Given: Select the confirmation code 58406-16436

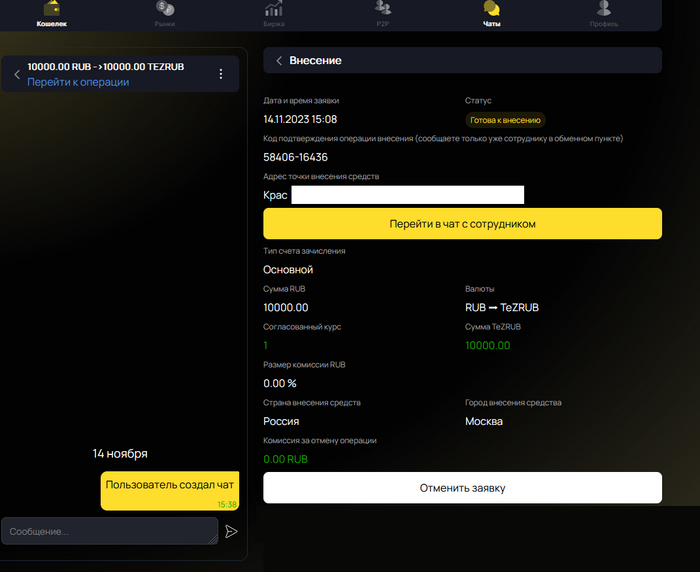Looking at the screenshot, I should coord(296,157).
